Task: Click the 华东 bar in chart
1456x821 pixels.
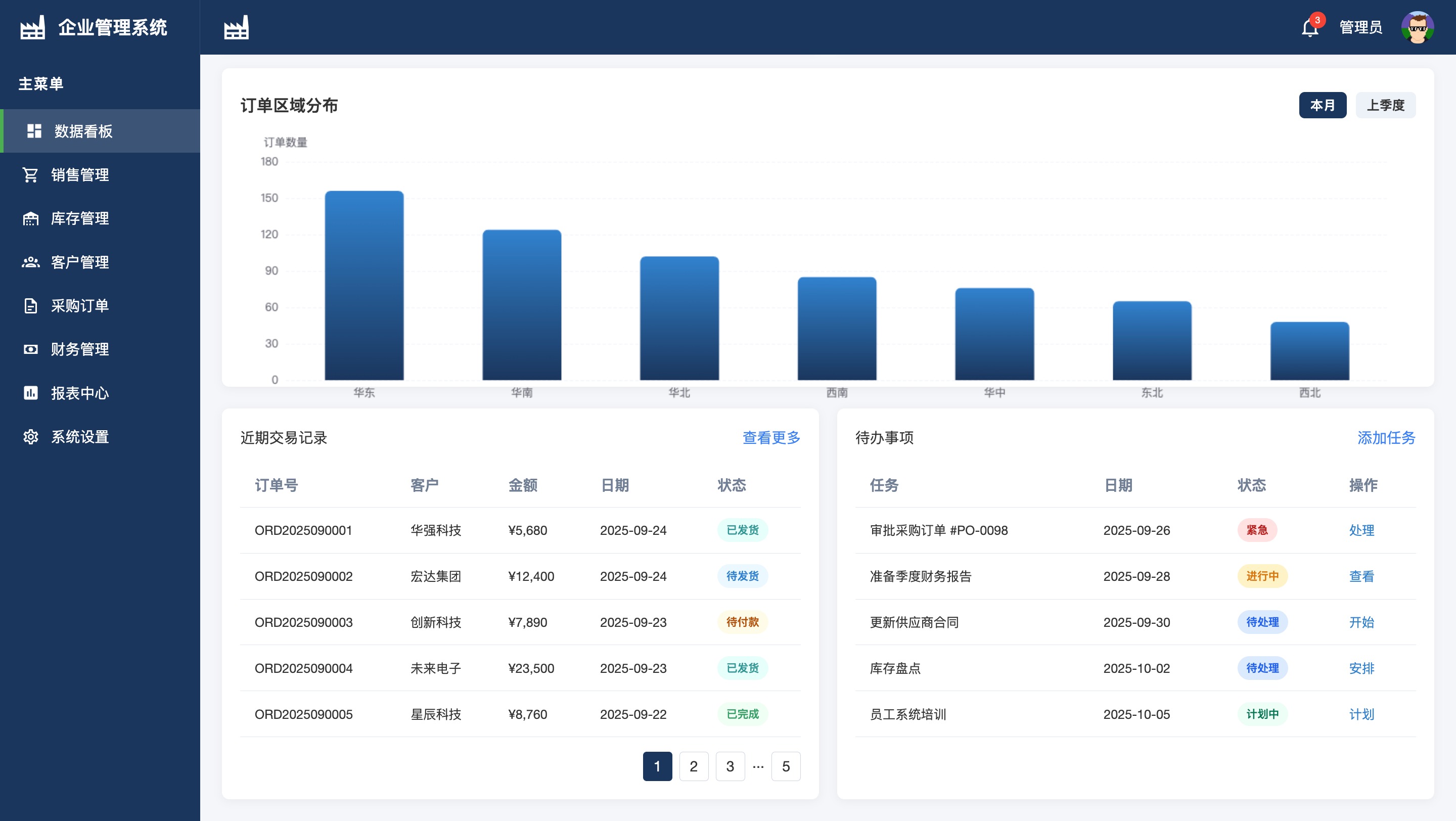Action: pos(364,285)
